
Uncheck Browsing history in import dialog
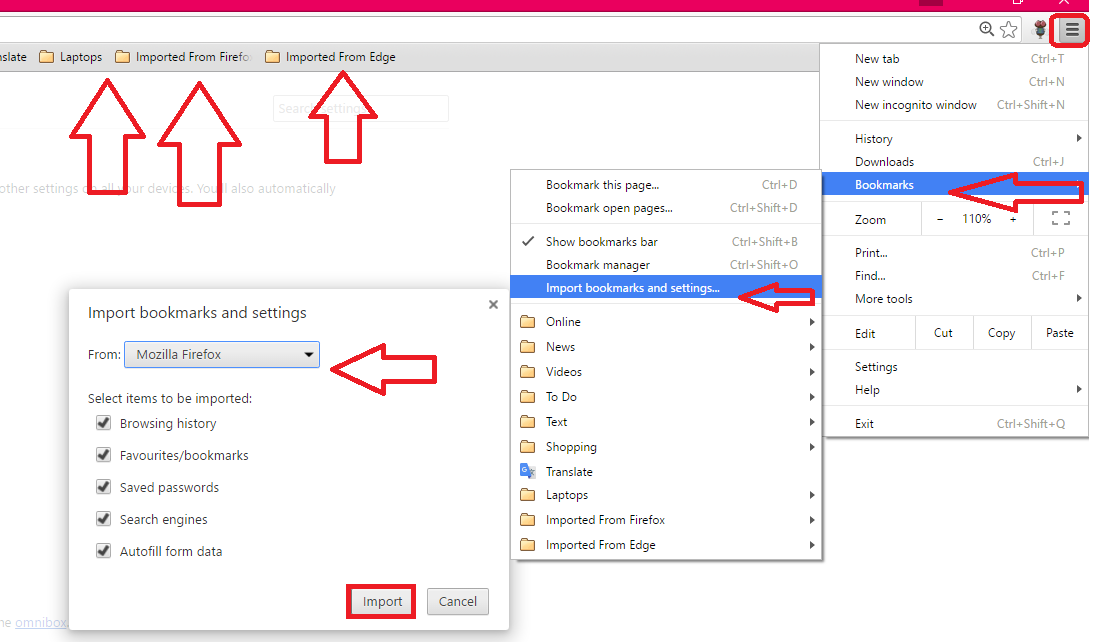tap(103, 422)
